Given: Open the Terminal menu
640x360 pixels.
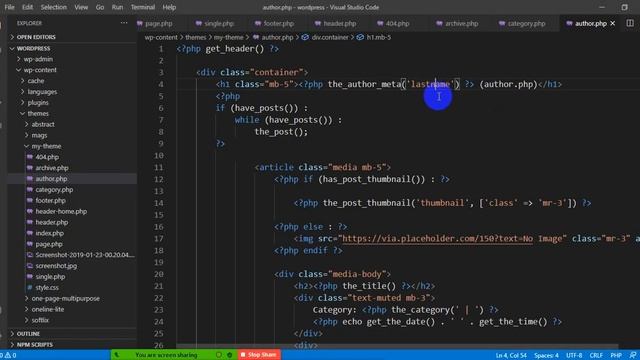Looking at the screenshot, I should (142, 7).
